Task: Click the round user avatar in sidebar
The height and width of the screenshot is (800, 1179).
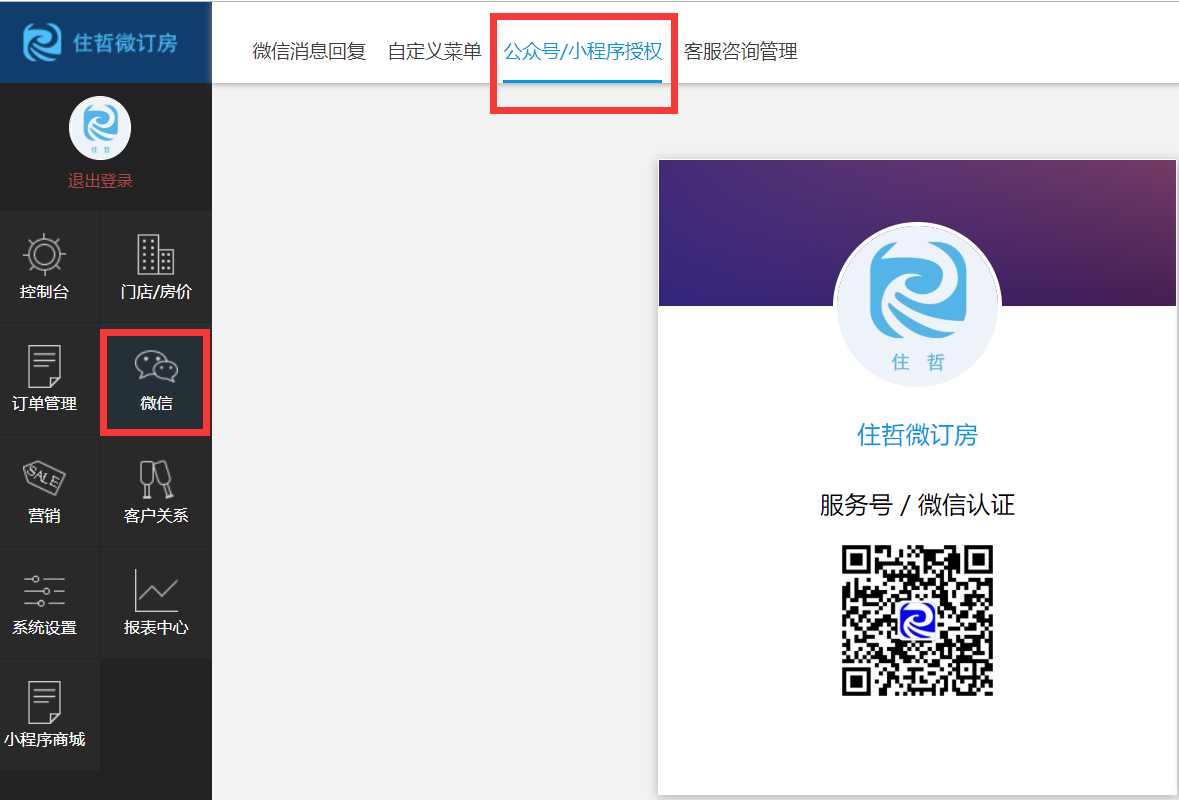Action: tap(100, 128)
